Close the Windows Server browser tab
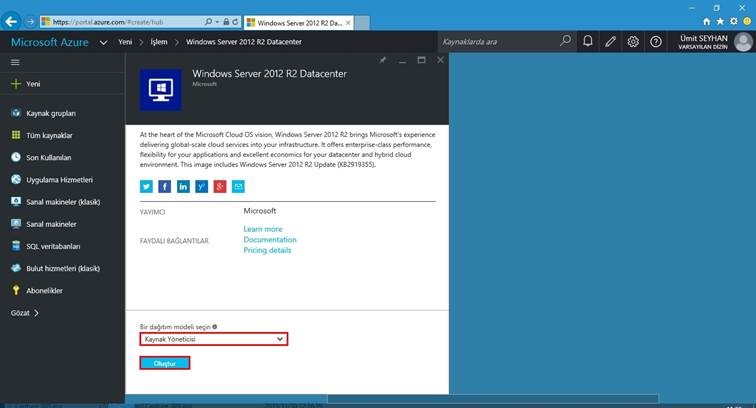Screen dimensions: 756x408 348,23
